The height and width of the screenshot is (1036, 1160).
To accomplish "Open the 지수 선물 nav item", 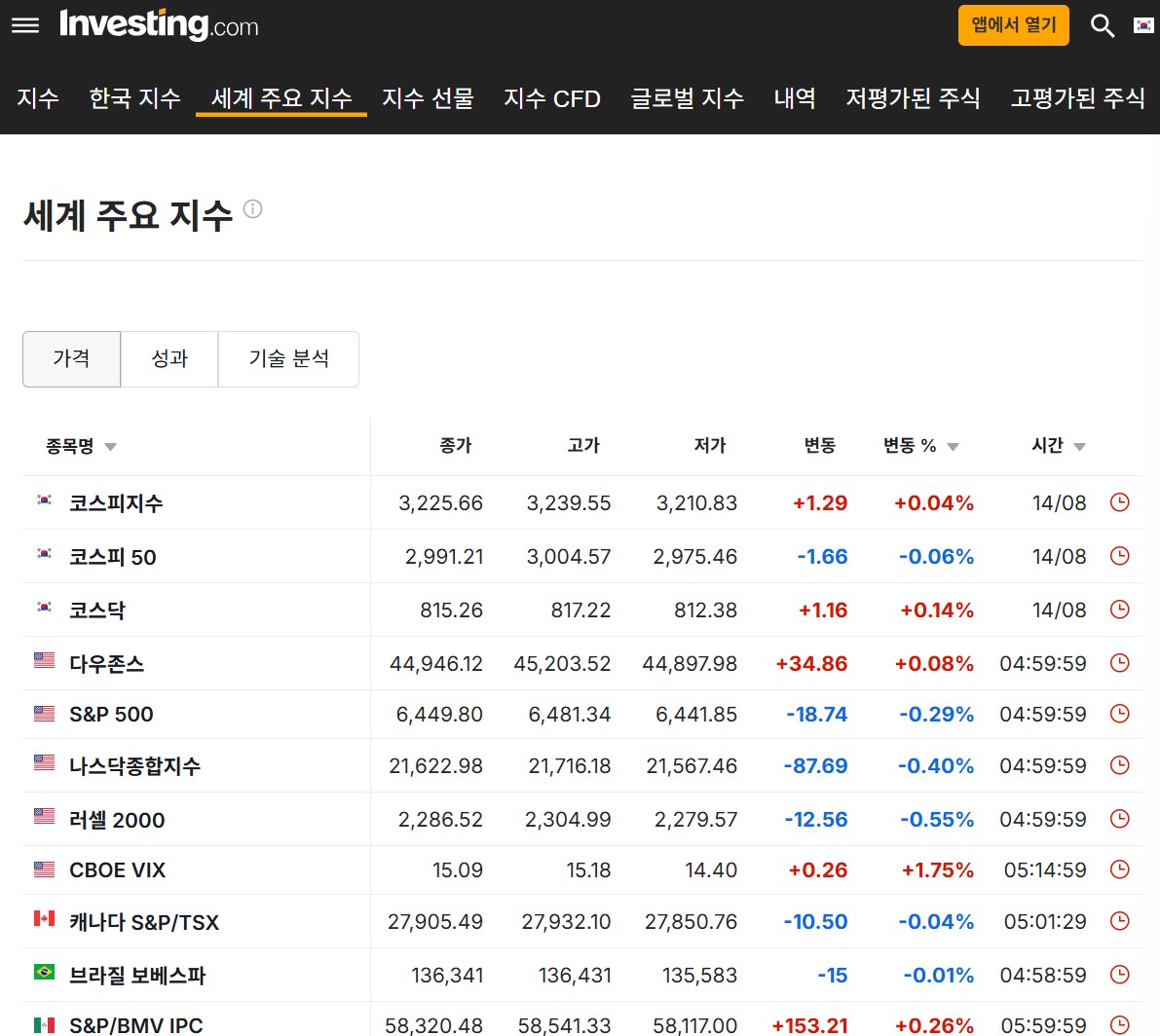I will point(428,98).
